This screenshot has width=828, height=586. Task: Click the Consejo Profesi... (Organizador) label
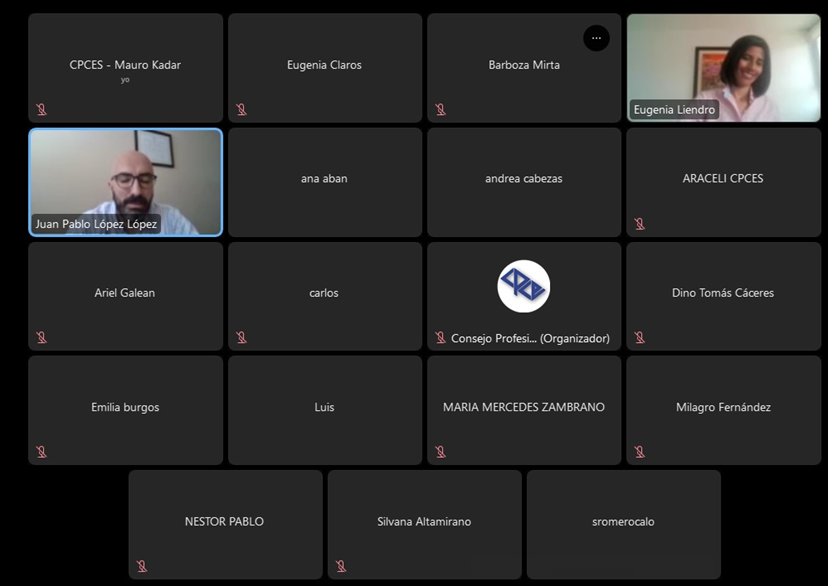coord(530,338)
